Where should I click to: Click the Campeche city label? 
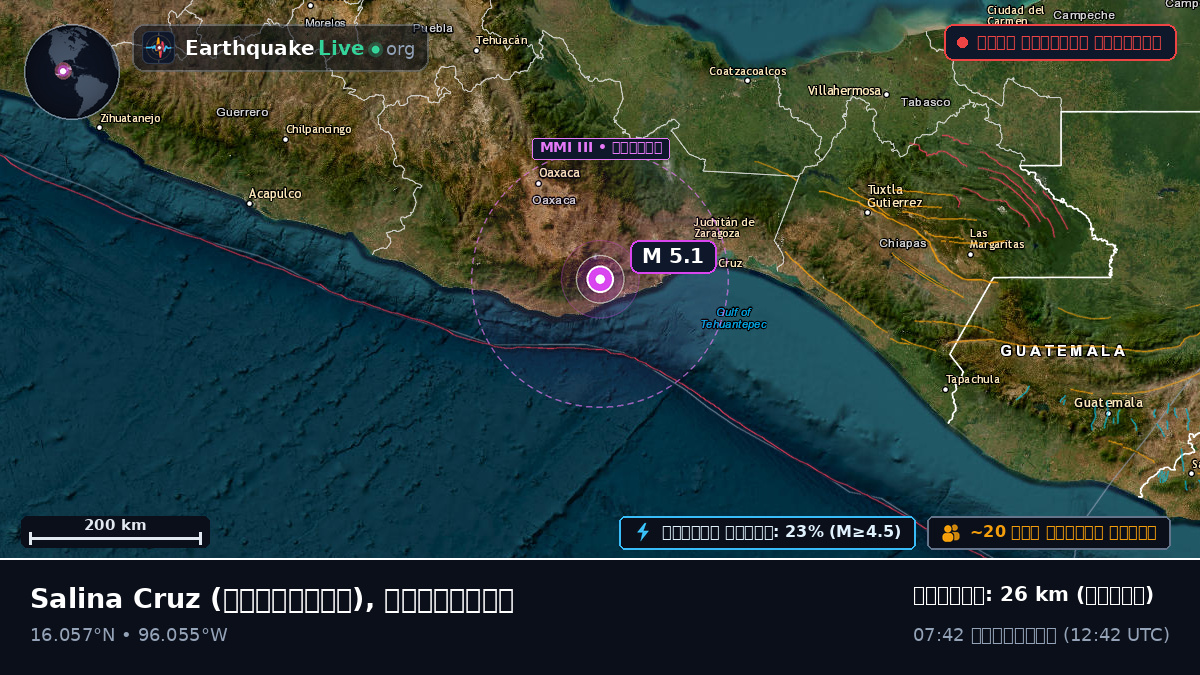(x=1084, y=15)
